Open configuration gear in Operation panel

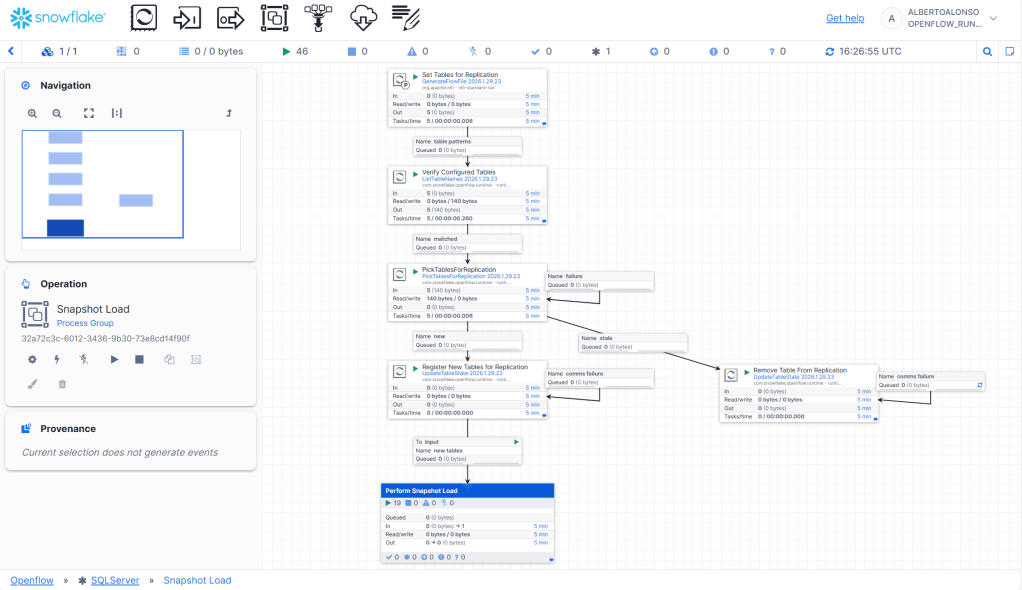pos(32,359)
